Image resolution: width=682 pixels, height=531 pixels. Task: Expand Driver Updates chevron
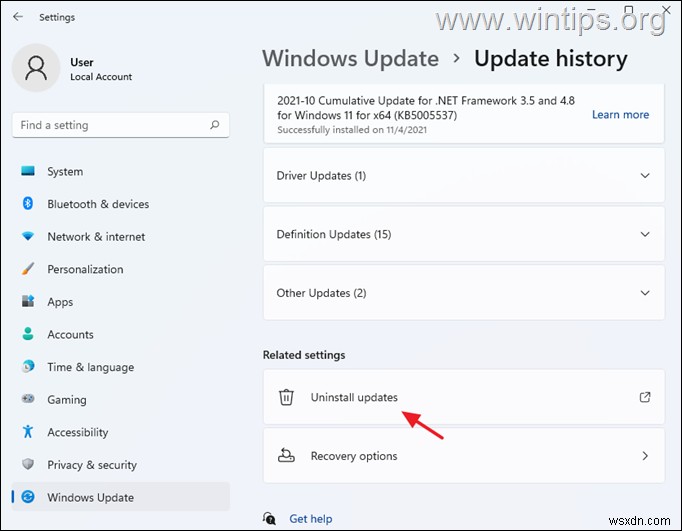tap(645, 176)
